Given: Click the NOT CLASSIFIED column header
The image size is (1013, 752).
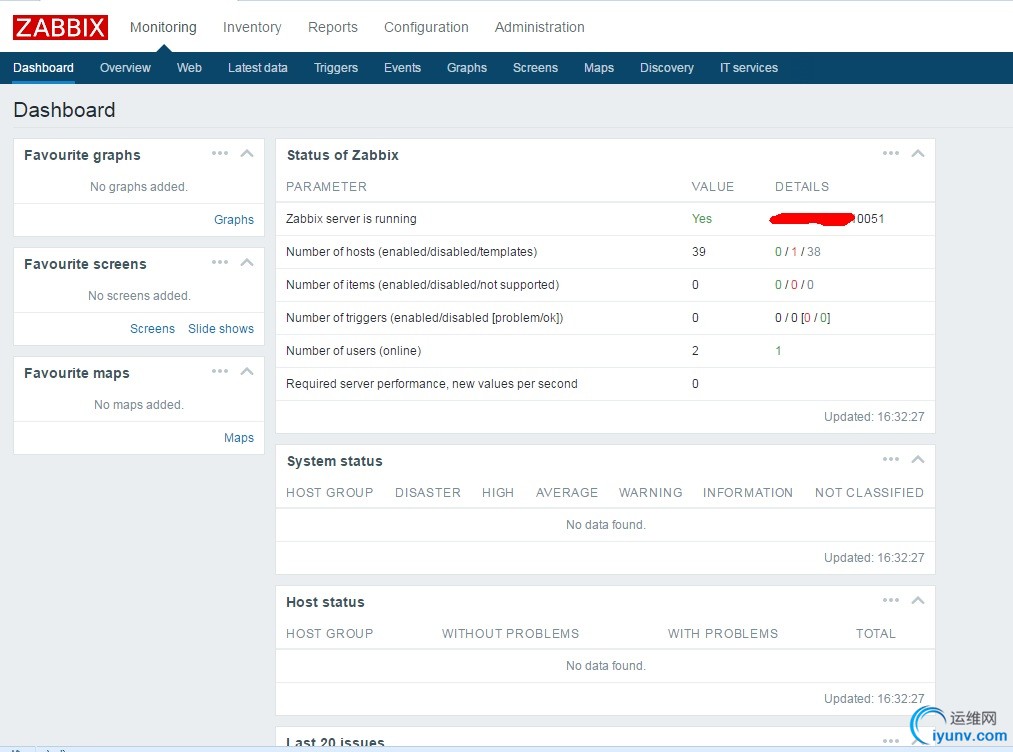Looking at the screenshot, I should click(869, 493).
